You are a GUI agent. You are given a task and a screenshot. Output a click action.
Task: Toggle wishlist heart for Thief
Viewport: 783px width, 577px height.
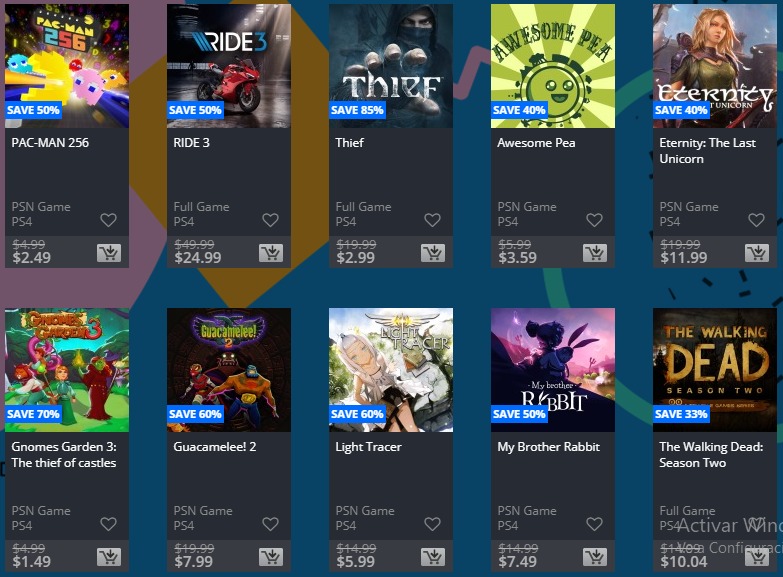pyautogui.click(x=432, y=220)
